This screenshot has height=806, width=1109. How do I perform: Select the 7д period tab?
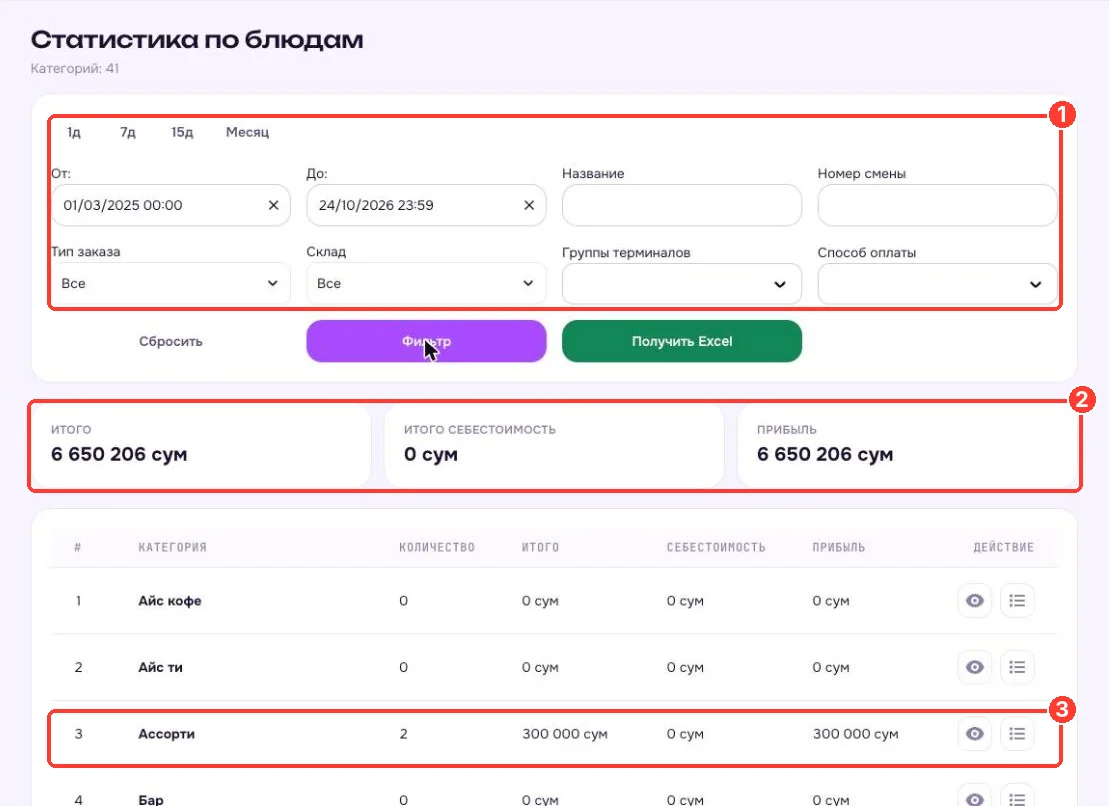point(127,132)
